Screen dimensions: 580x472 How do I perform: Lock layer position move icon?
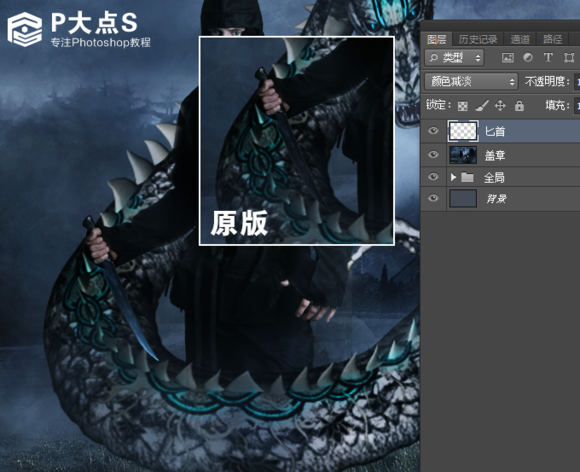coord(500,106)
